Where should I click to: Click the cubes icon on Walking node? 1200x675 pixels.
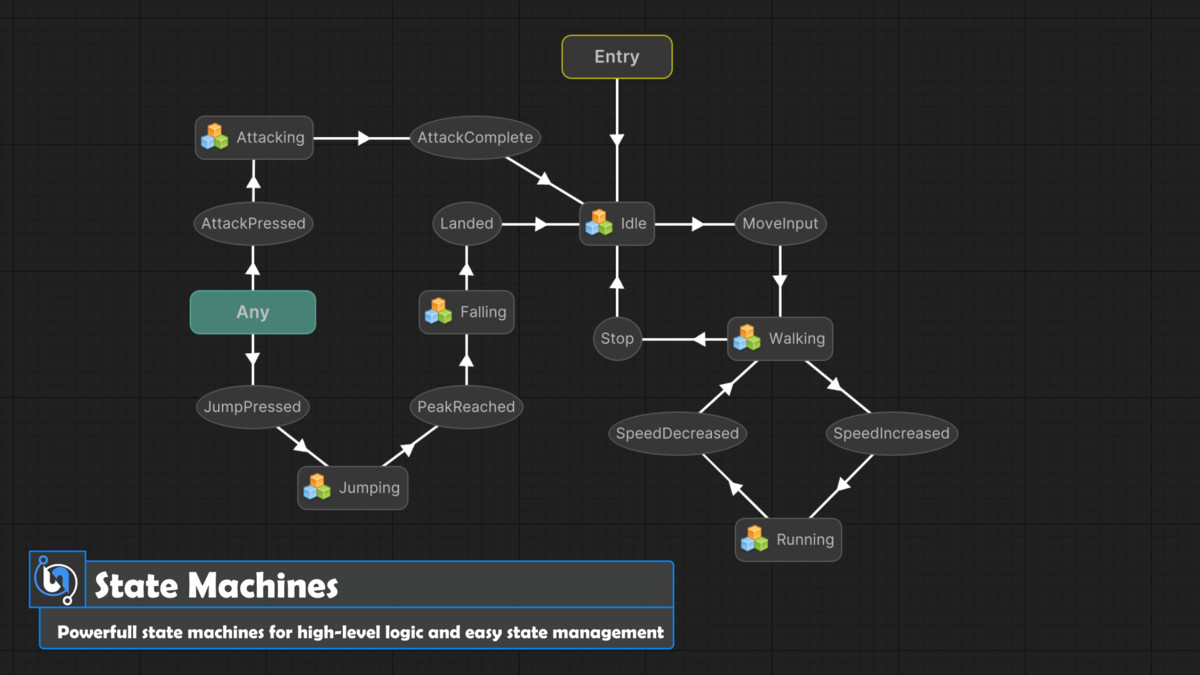(x=747, y=338)
